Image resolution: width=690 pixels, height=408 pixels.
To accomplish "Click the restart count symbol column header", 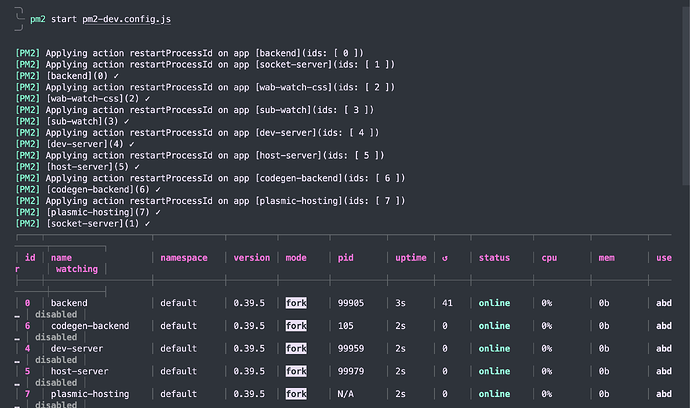I will [445, 258].
